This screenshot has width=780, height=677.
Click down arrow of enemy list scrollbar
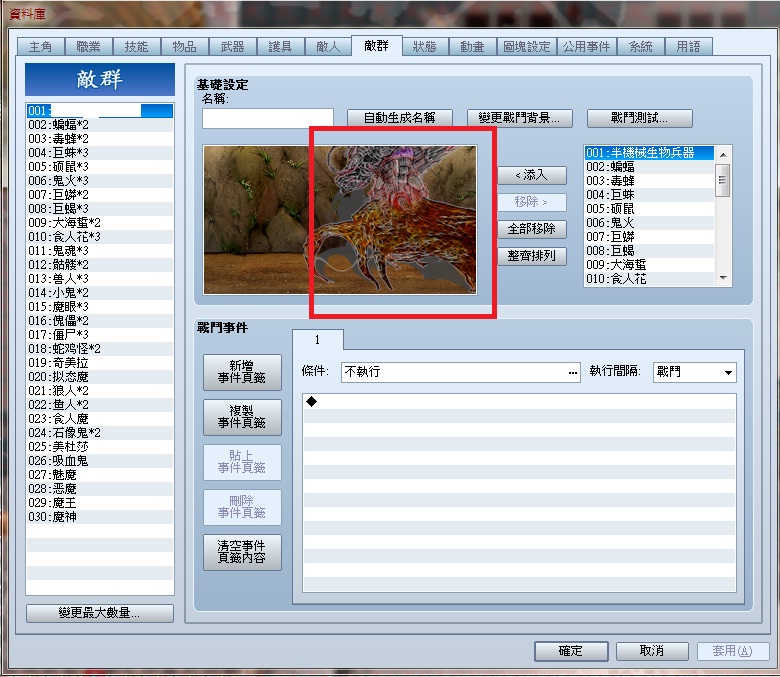click(723, 278)
